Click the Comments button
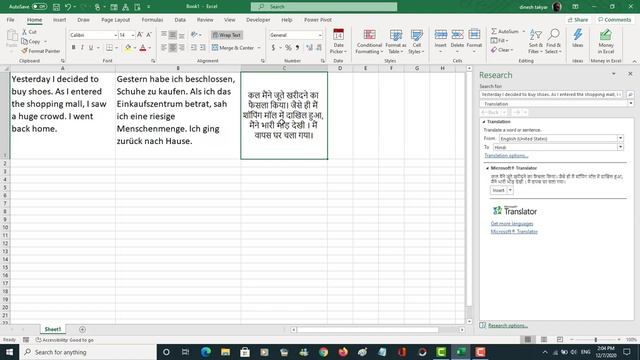Viewport: 640px width, 360px height. (x=614, y=20)
